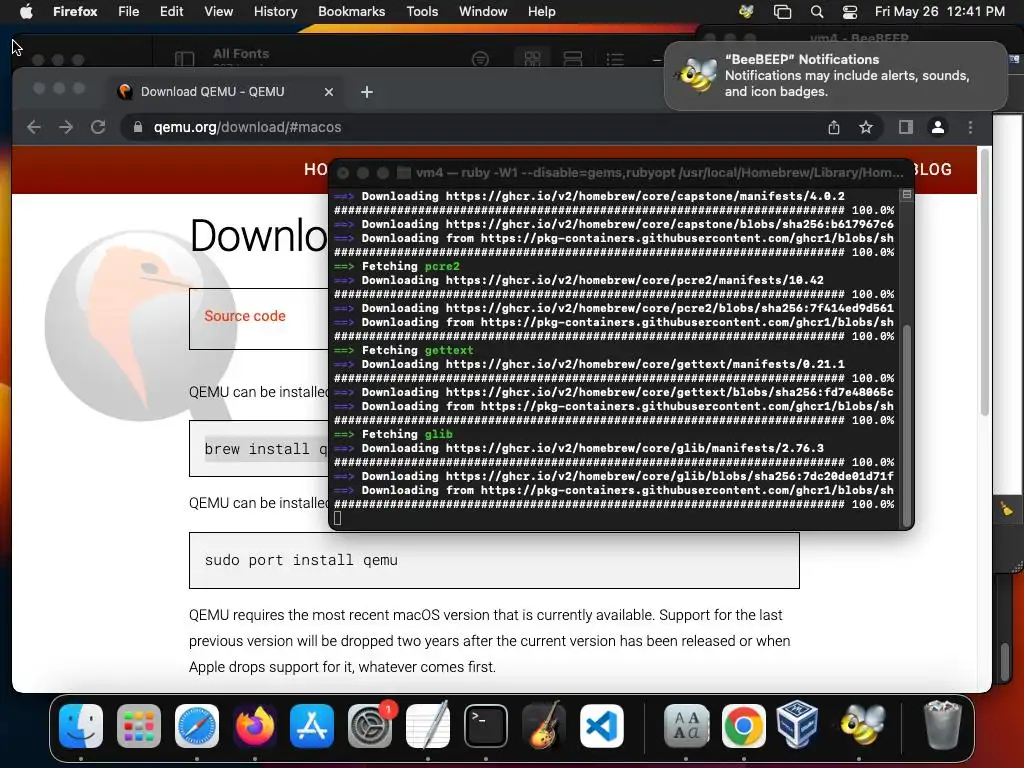
Task: Open Finder from the Dock
Action: point(81,726)
